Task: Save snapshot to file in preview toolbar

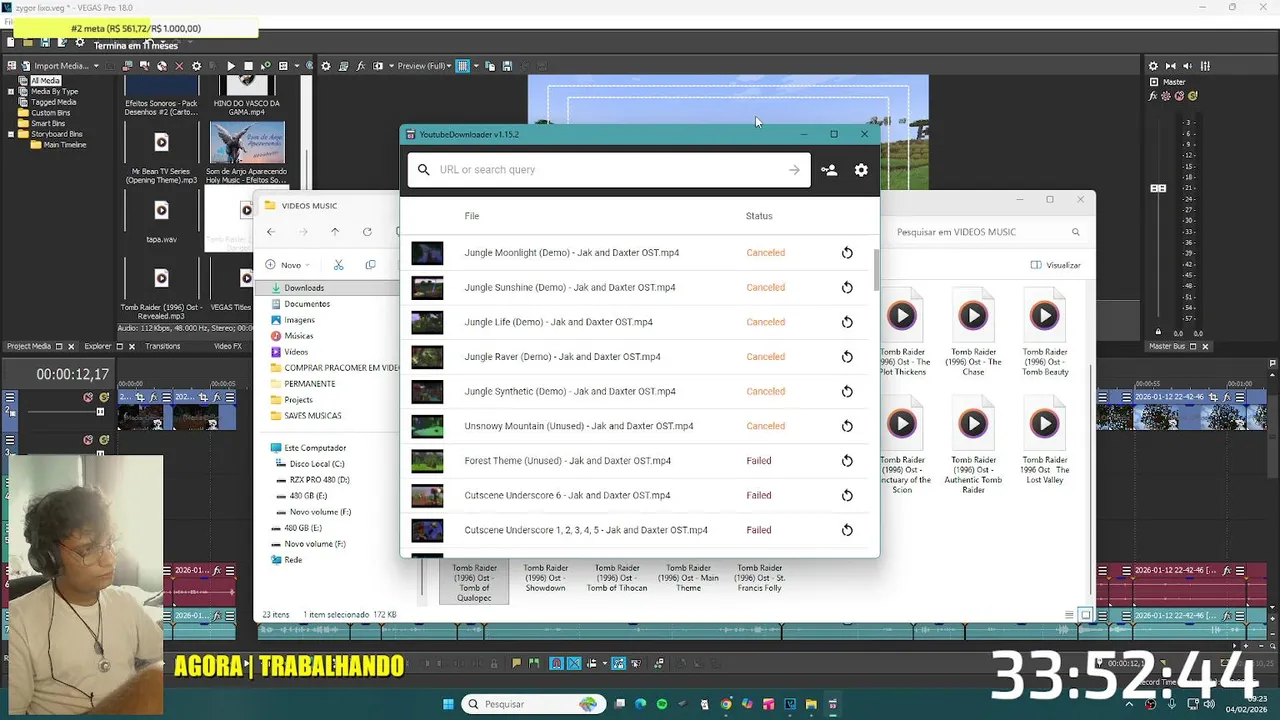Action: click(x=507, y=66)
